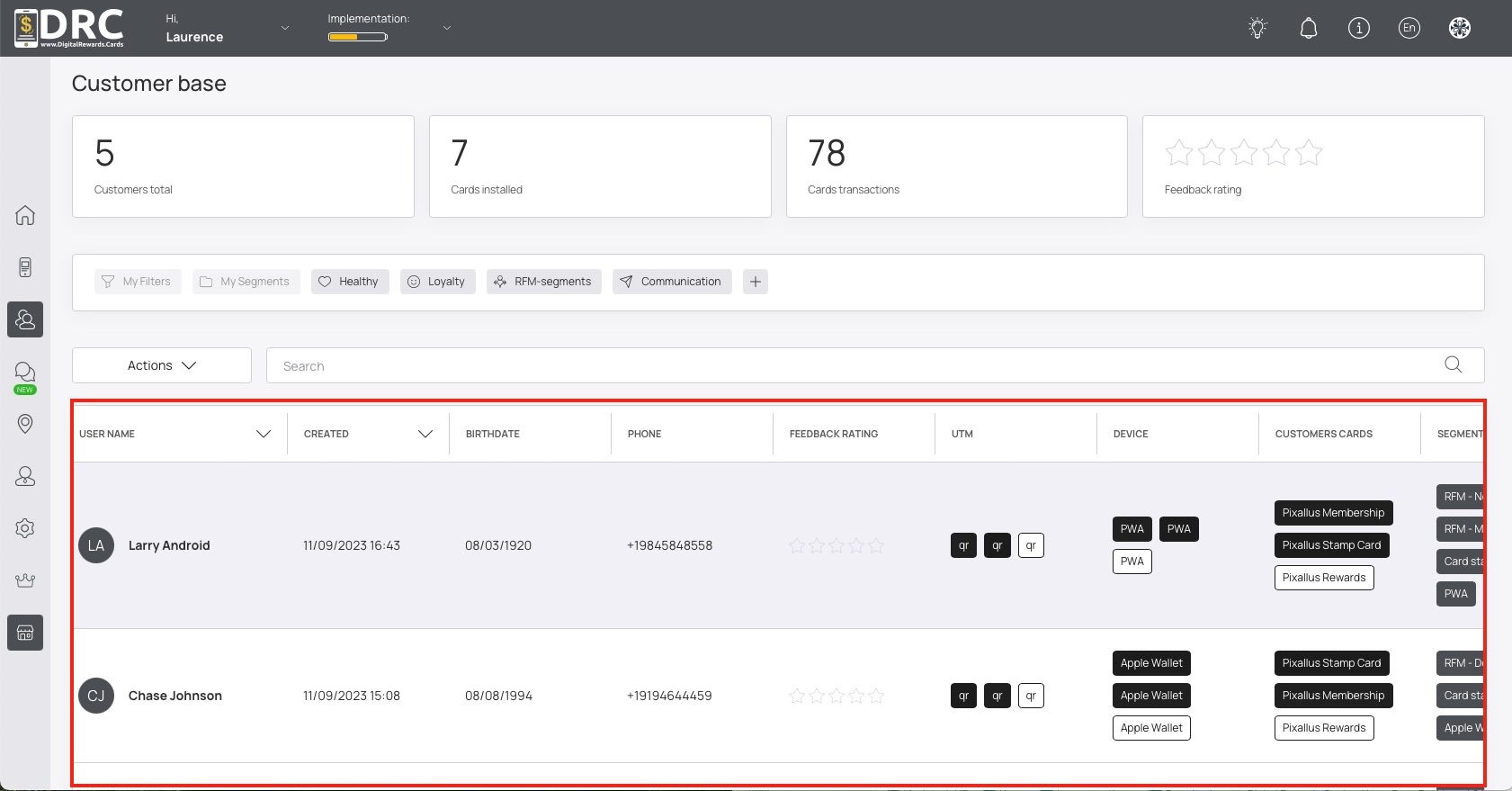This screenshot has width=1512, height=791.
Task: Open the Home icon in sidebar
Action: tap(25, 215)
